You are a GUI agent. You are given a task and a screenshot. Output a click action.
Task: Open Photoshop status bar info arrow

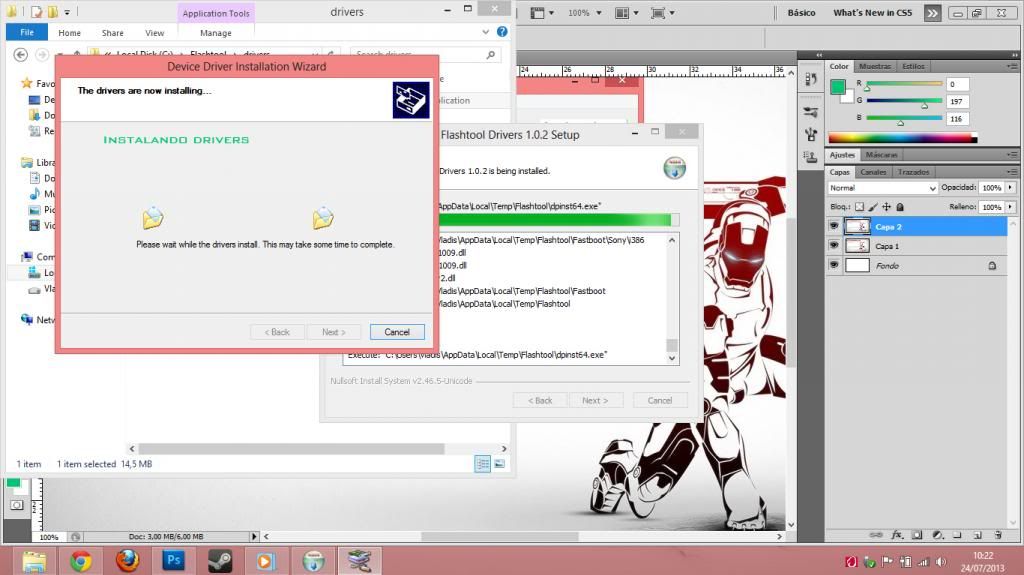[x=254, y=536]
